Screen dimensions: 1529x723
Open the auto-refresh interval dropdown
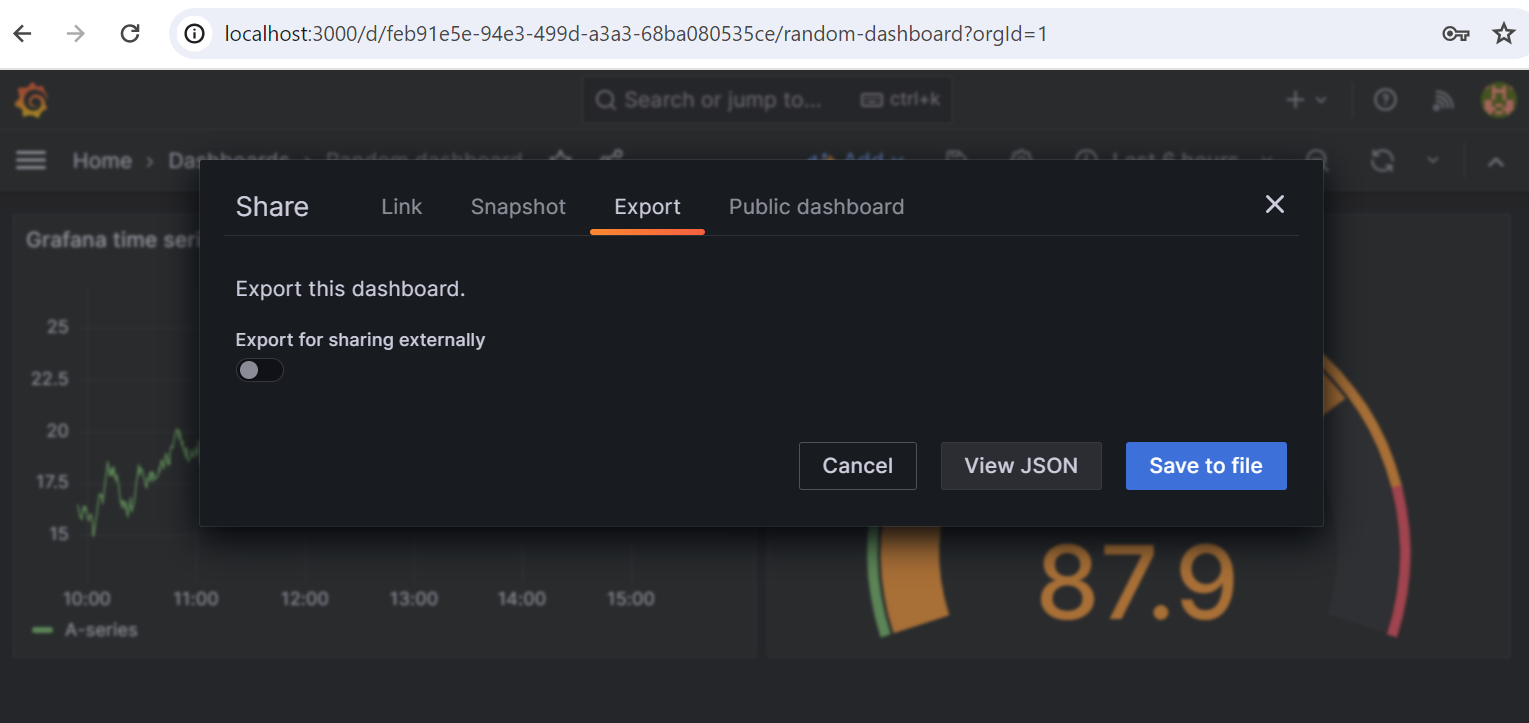coord(1433,160)
